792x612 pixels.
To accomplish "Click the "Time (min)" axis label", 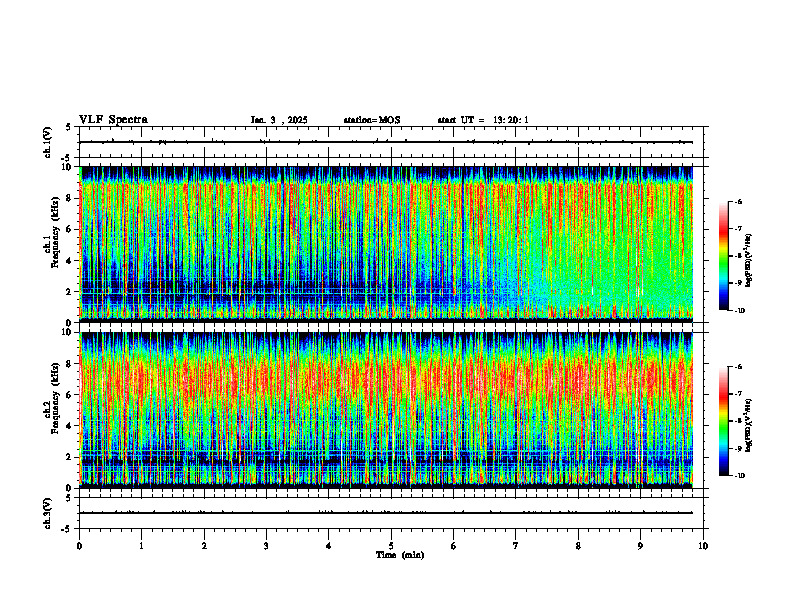I will coord(400,555).
